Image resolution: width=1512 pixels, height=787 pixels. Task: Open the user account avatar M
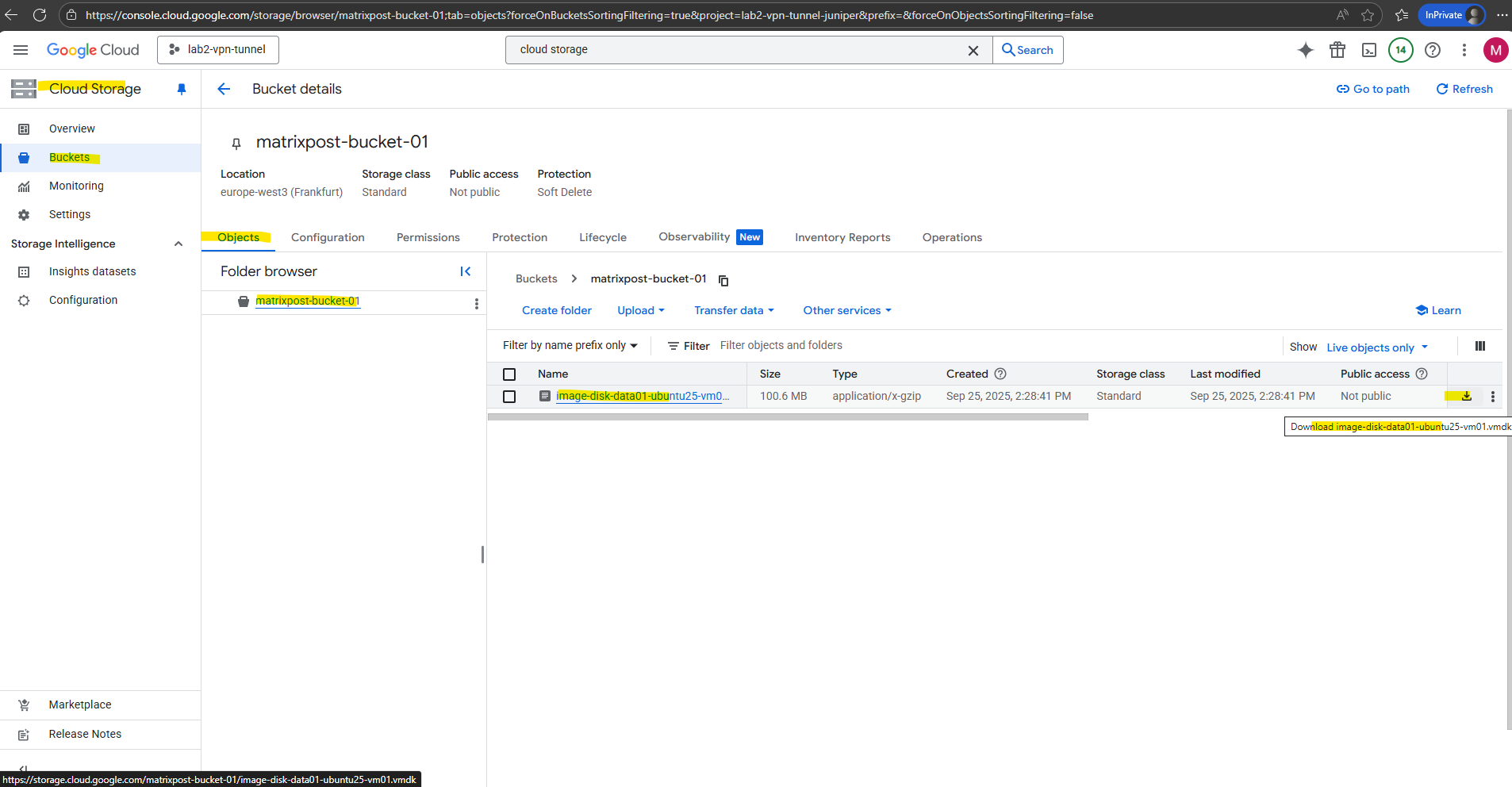[x=1496, y=50]
